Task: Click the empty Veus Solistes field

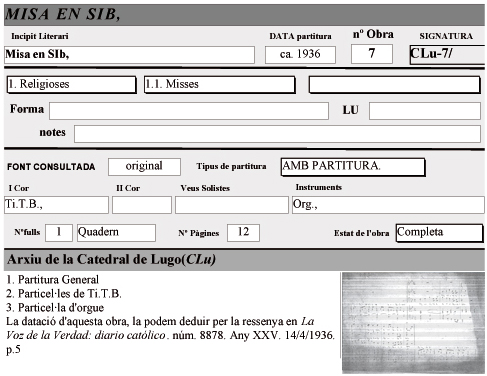Action: (x=232, y=205)
